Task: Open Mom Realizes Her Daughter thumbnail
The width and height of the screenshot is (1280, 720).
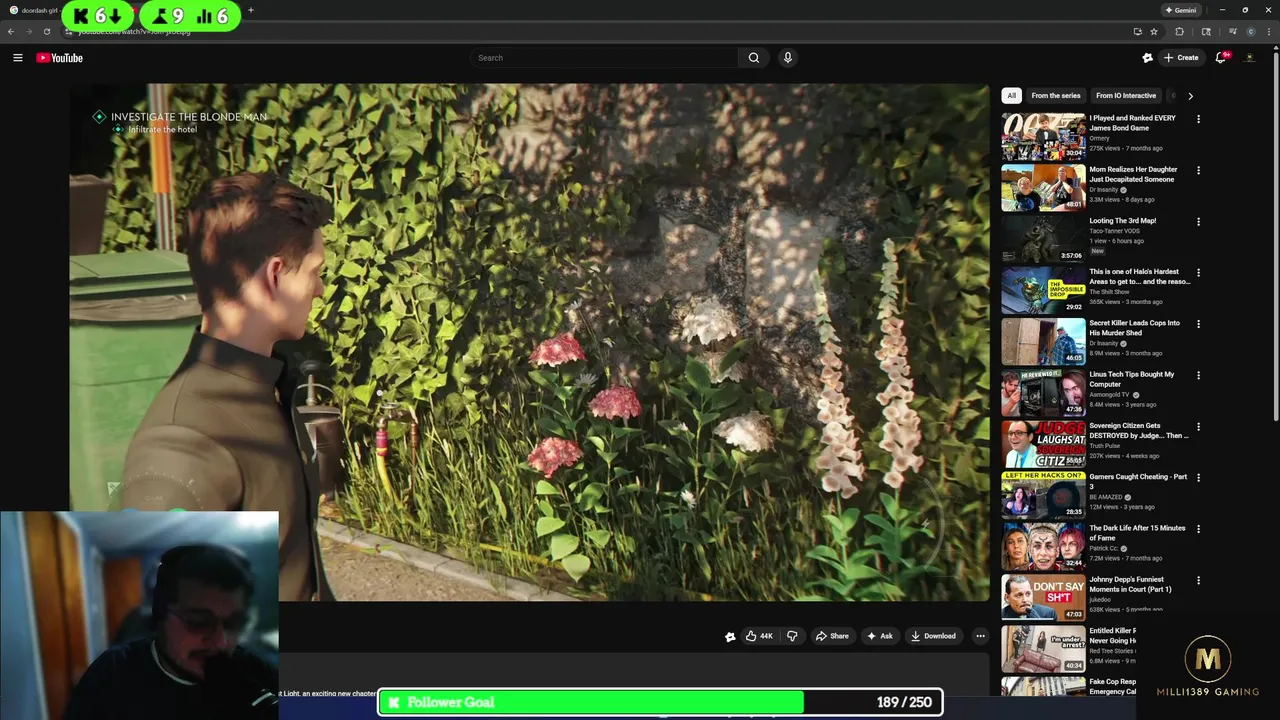Action: pyautogui.click(x=1043, y=188)
